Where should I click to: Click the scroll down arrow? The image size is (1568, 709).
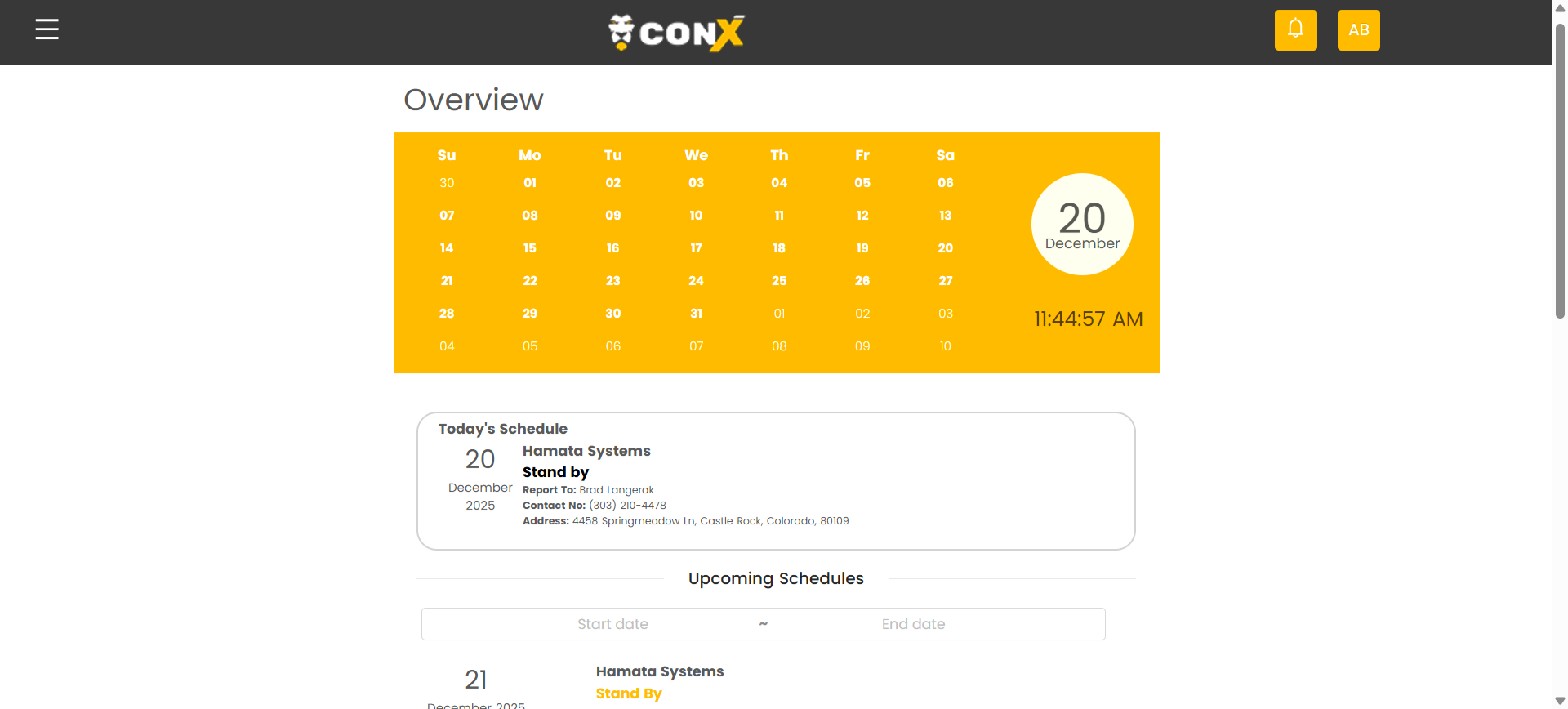pyautogui.click(x=1560, y=702)
